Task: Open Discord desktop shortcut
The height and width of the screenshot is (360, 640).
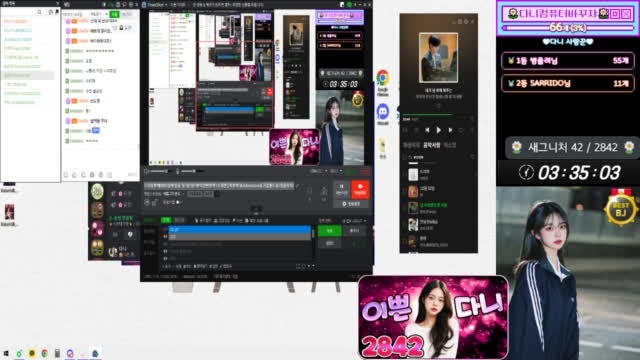Action: pyautogui.click(x=382, y=114)
